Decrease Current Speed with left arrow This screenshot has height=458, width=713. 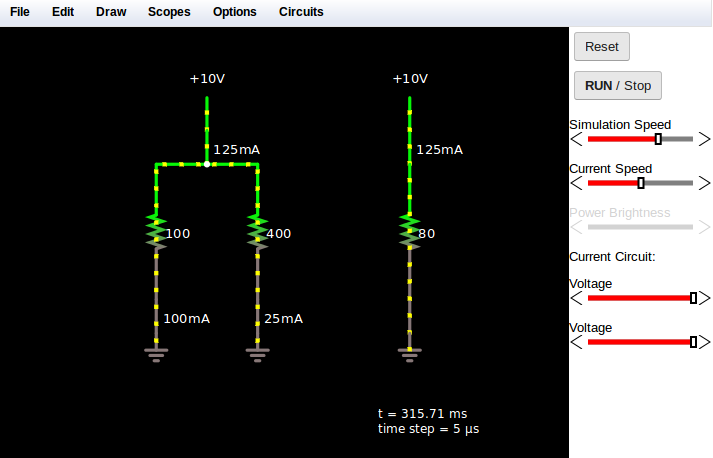(x=577, y=183)
